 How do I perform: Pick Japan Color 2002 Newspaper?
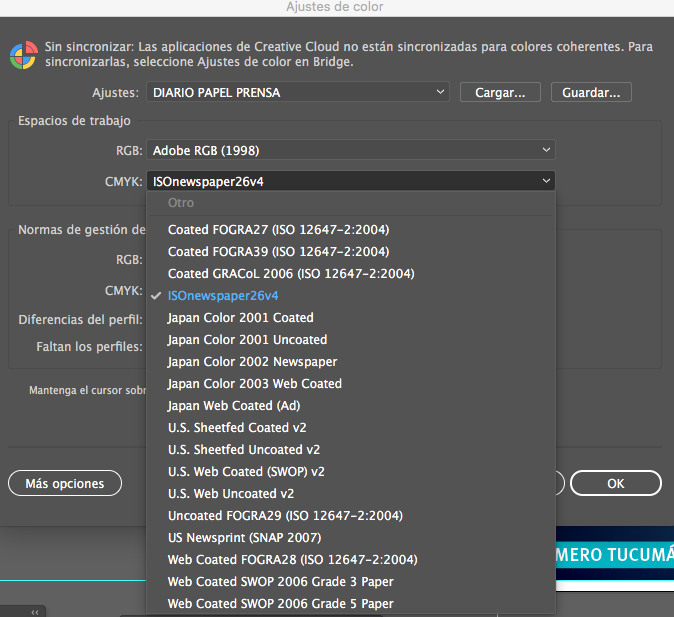[x=351, y=362]
